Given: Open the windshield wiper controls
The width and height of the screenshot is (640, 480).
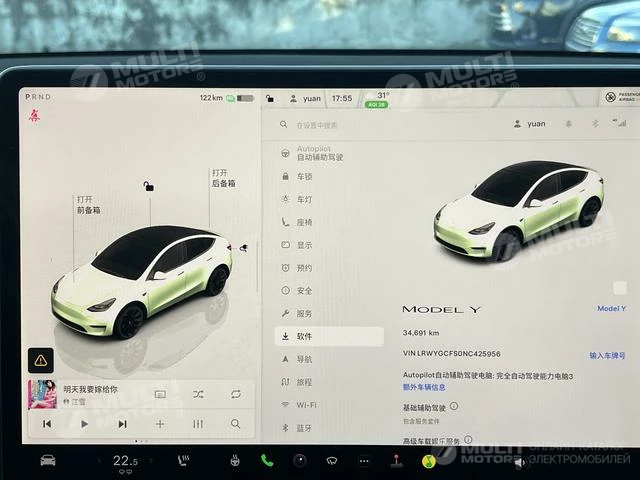Looking at the screenshot, I should pyautogui.click(x=332, y=461).
